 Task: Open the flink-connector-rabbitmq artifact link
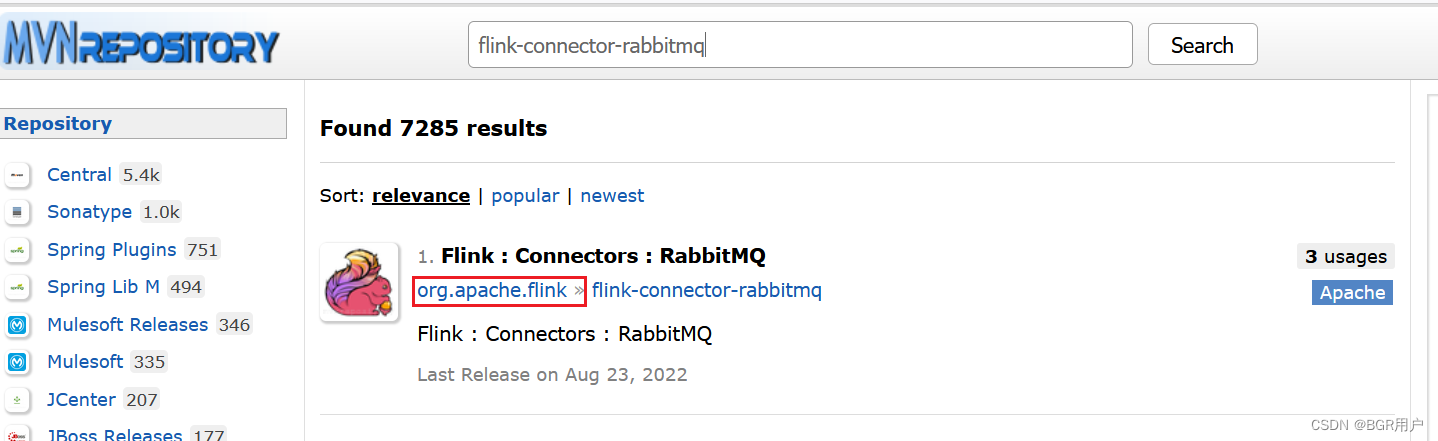(707, 291)
